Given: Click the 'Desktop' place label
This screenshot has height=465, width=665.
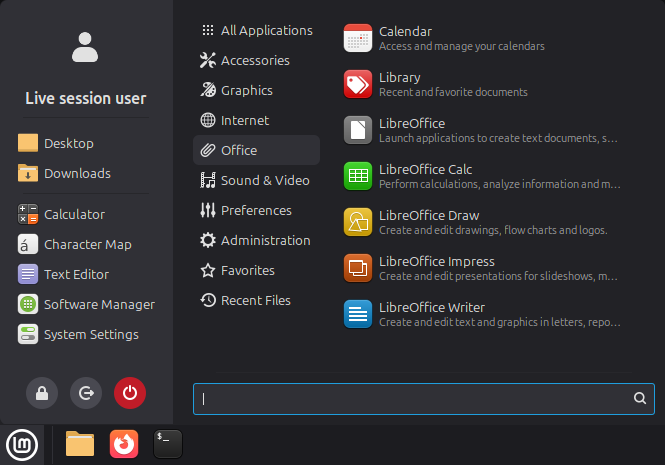Looking at the screenshot, I should (69, 143).
